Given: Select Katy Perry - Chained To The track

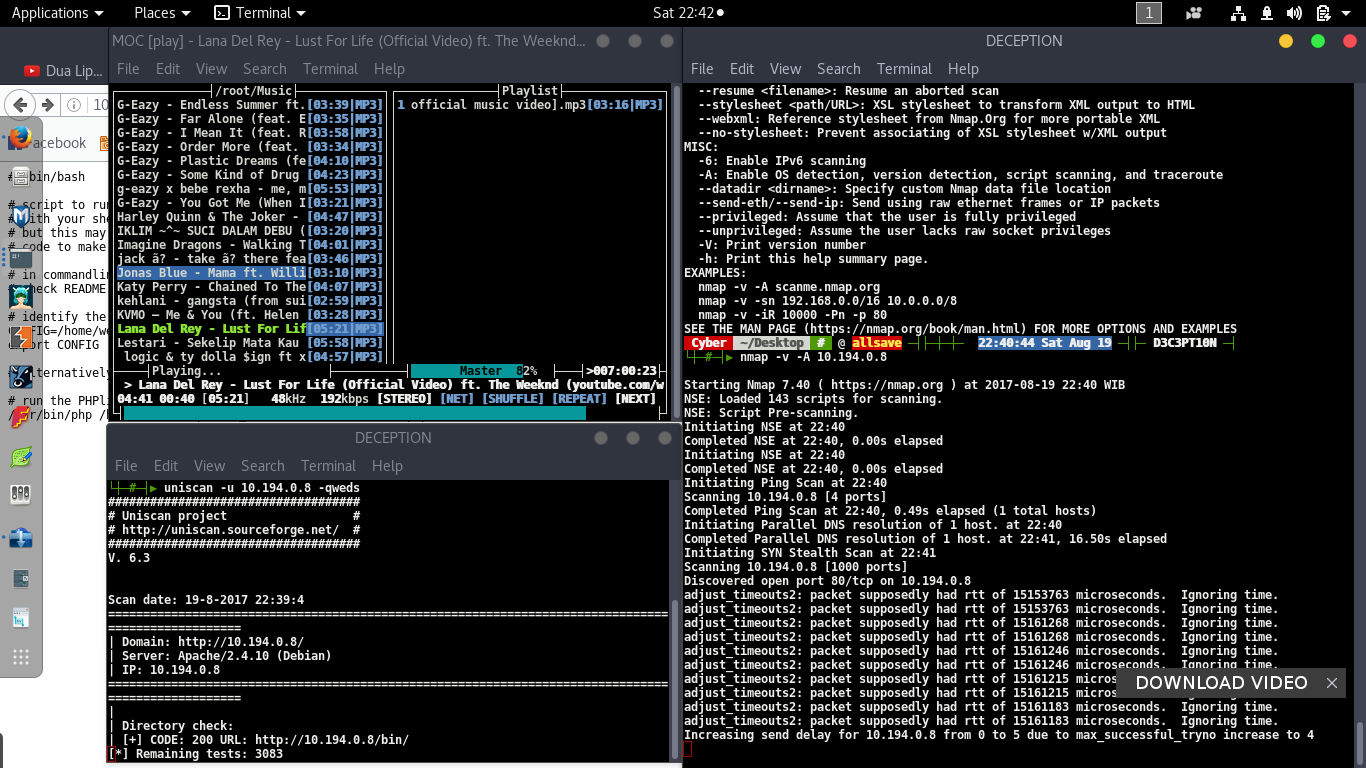Looking at the screenshot, I should (250, 287).
